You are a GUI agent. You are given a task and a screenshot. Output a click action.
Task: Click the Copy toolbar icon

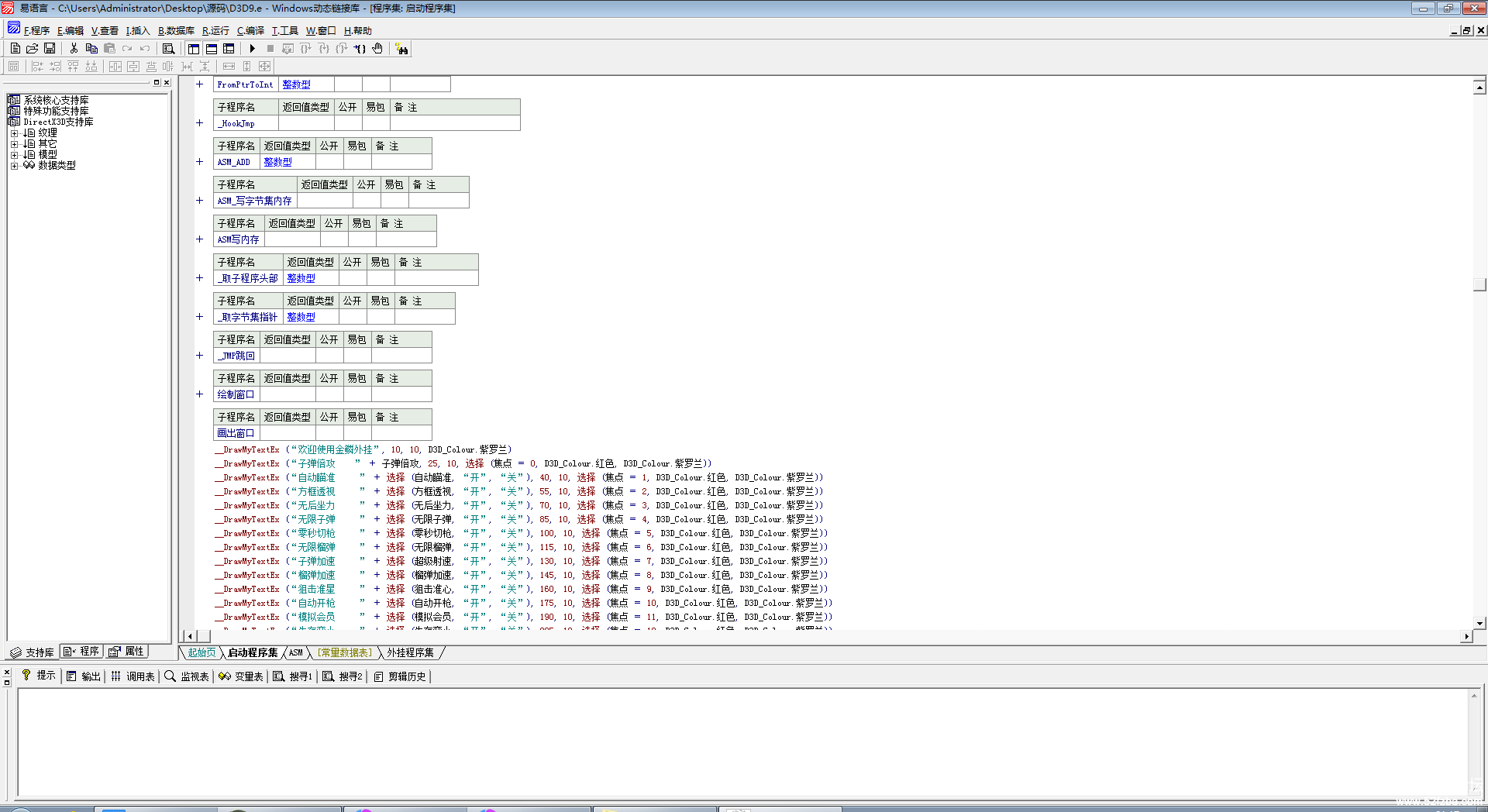click(x=91, y=49)
